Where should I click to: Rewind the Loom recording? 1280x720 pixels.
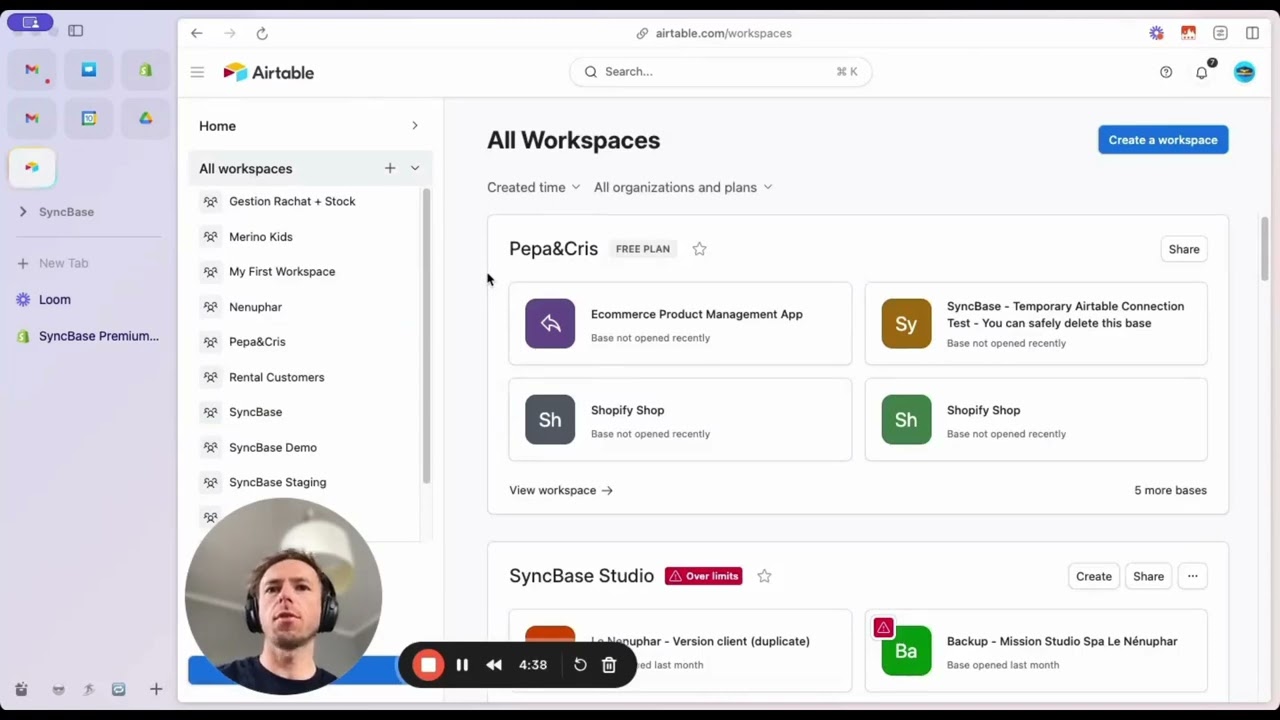click(x=494, y=665)
